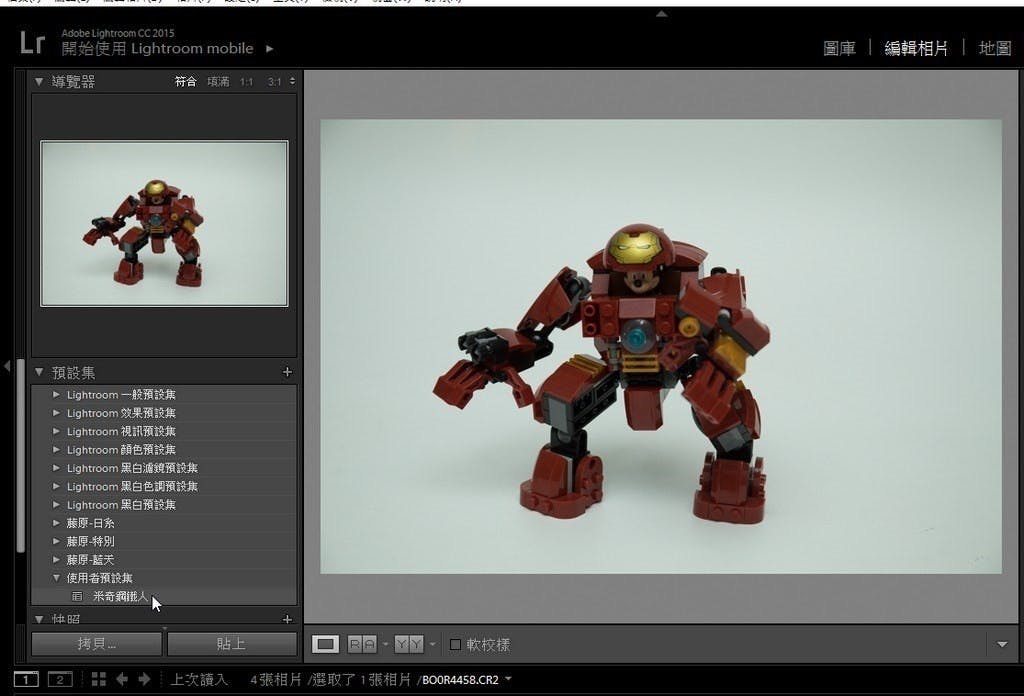Click the Lr Lightroom logo
The height and width of the screenshot is (696, 1024).
(x=32, y=42)
